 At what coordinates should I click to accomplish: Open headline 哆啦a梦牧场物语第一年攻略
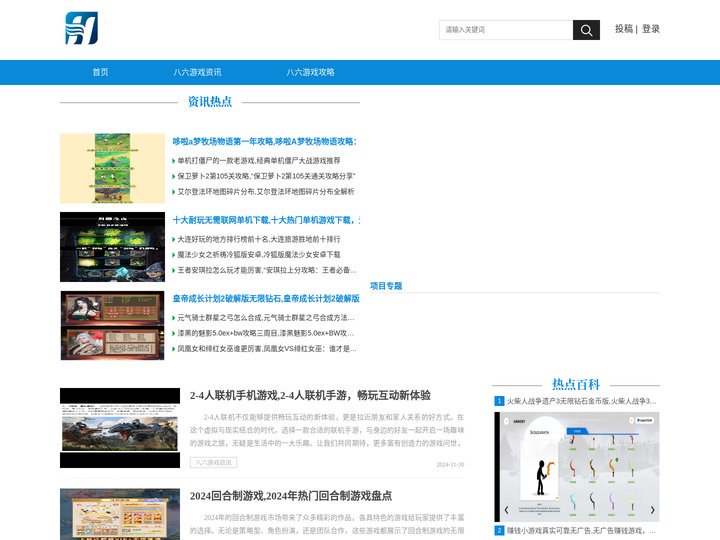point(264,141)
